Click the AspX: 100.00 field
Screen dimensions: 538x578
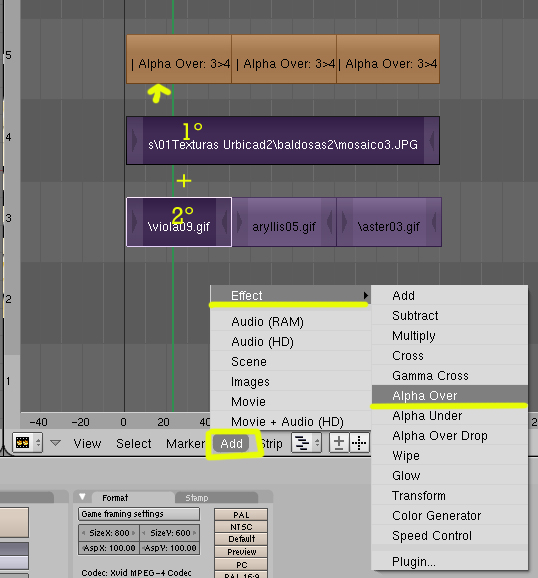pos(109,548)
